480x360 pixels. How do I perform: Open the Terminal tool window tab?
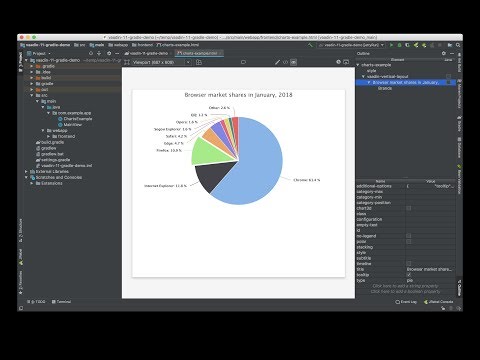point(61,302)
